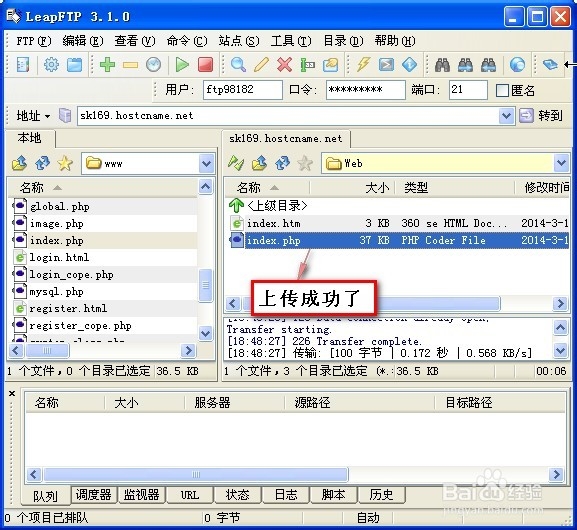Click the lightning bolt quick connect icon
Screen dimensions: 577x530
click(363, 65)
